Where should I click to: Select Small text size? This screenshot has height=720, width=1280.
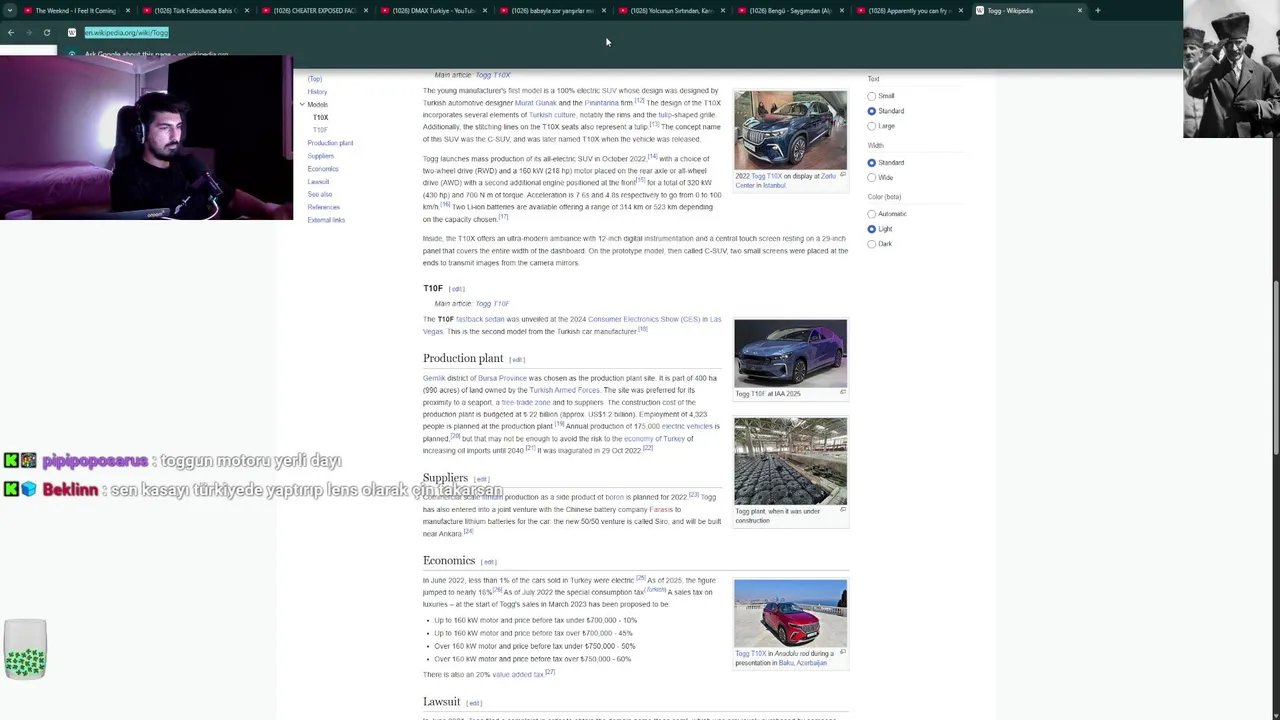pyautogui.click(x=871, y=96)
